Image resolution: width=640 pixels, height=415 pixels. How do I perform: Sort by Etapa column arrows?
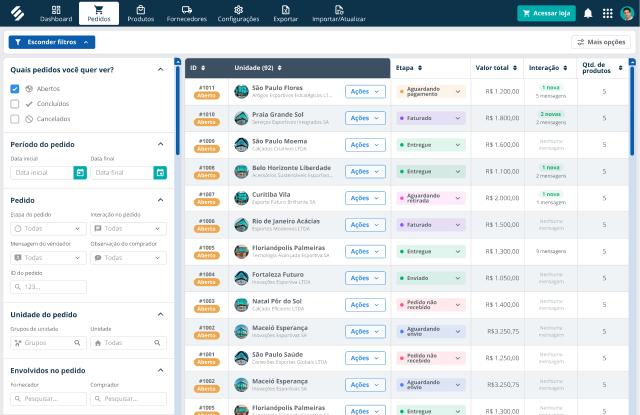[420, 68]
